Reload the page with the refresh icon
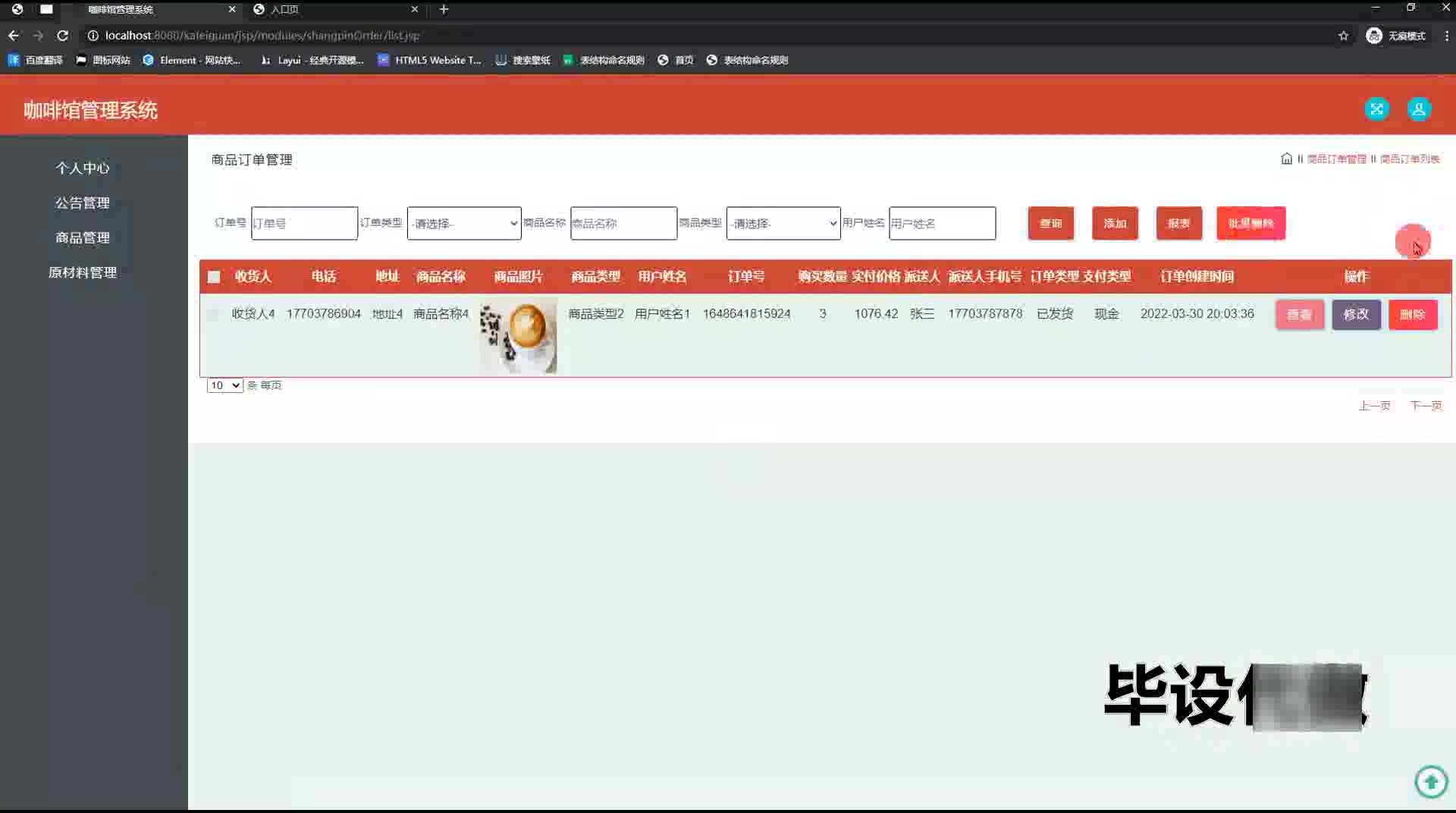The image size is (1456, 813). 63,36
